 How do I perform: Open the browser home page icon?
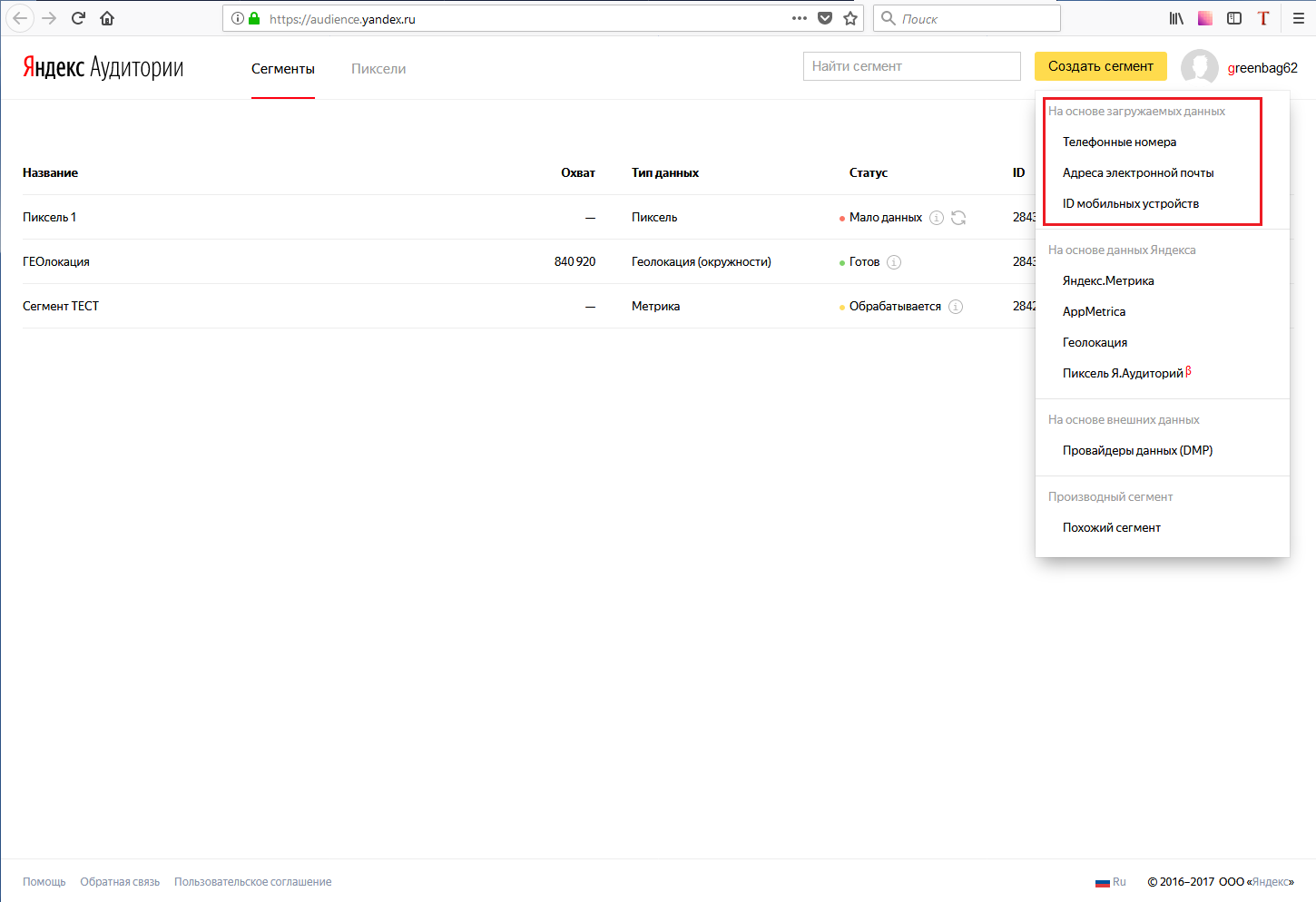click(x=107, y=18)
